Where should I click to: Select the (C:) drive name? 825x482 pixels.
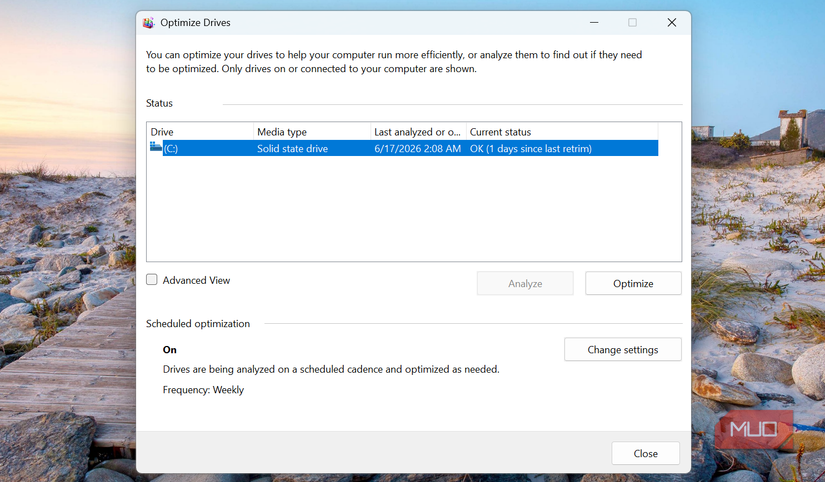tap(170, 149)
